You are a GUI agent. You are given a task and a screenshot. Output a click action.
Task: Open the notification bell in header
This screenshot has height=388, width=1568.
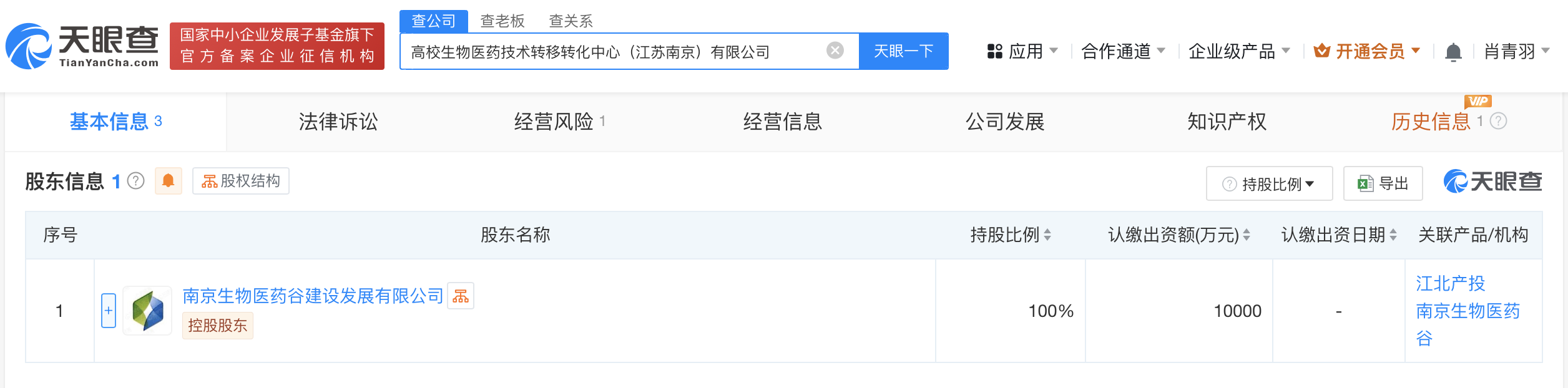(x=1453, y=52)
